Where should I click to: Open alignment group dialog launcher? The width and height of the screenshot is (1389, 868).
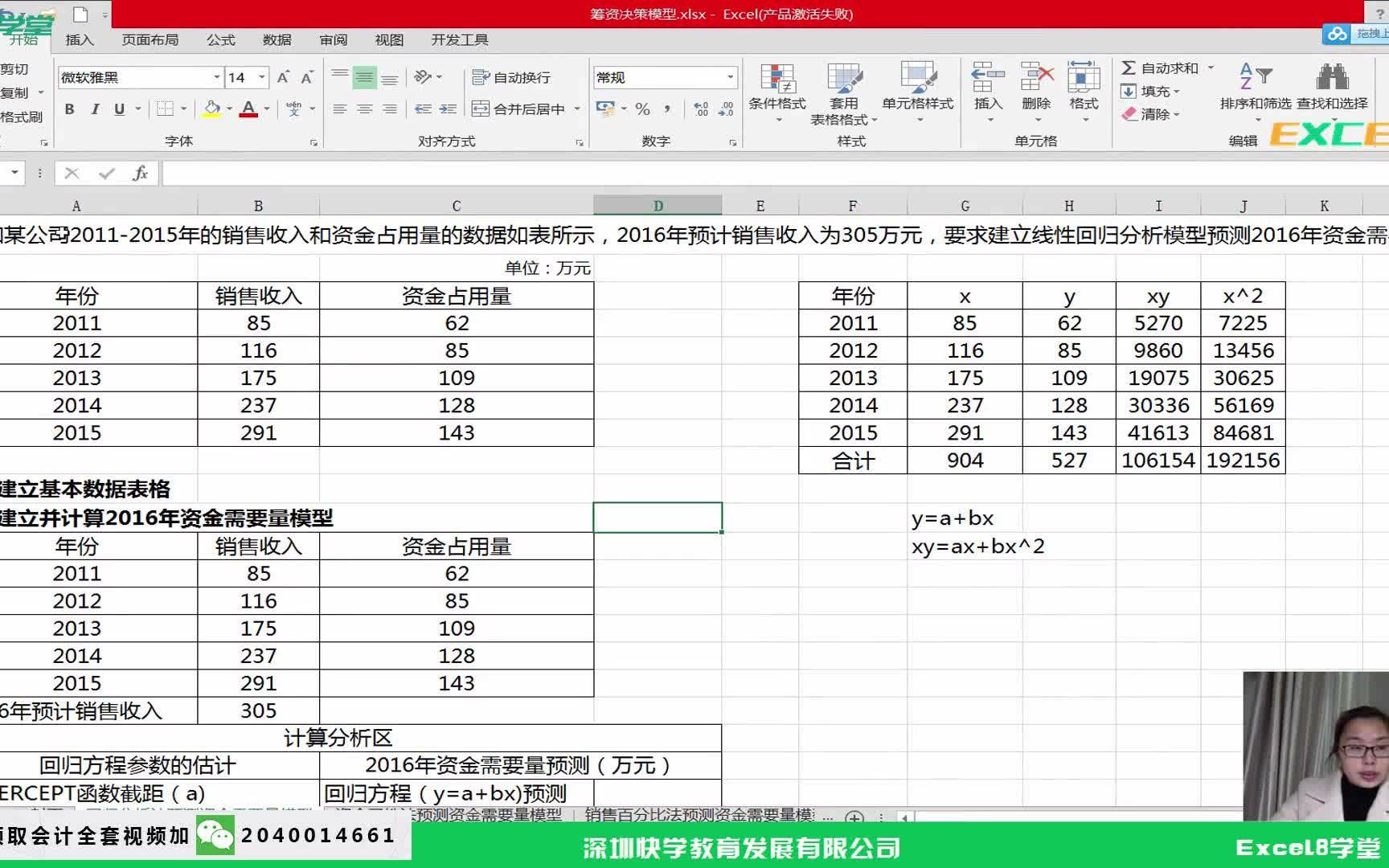tap(580, 142)
